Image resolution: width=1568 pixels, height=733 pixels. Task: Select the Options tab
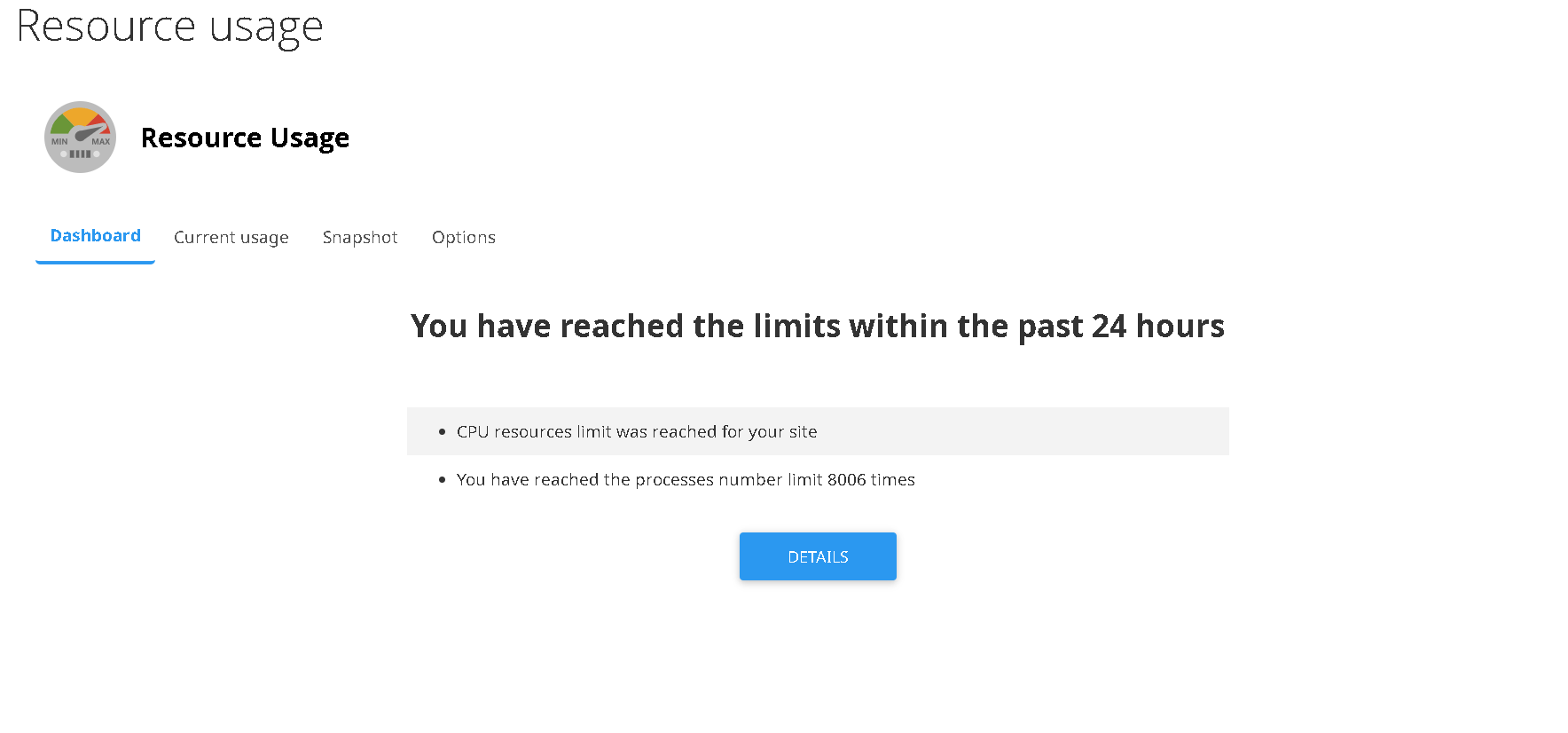tap(463, 238)
